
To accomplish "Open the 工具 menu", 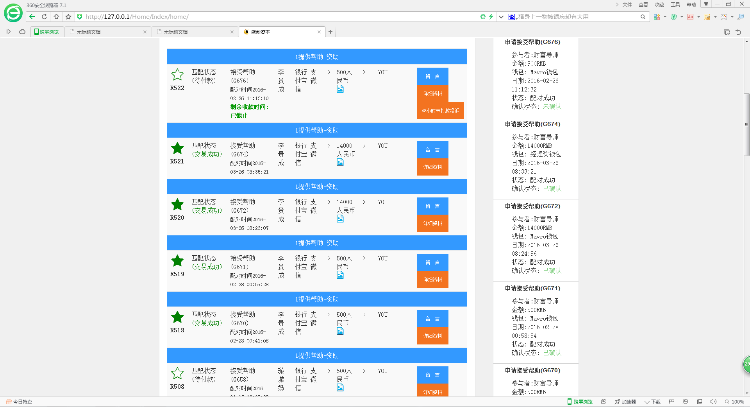I will tap(675, 4).
